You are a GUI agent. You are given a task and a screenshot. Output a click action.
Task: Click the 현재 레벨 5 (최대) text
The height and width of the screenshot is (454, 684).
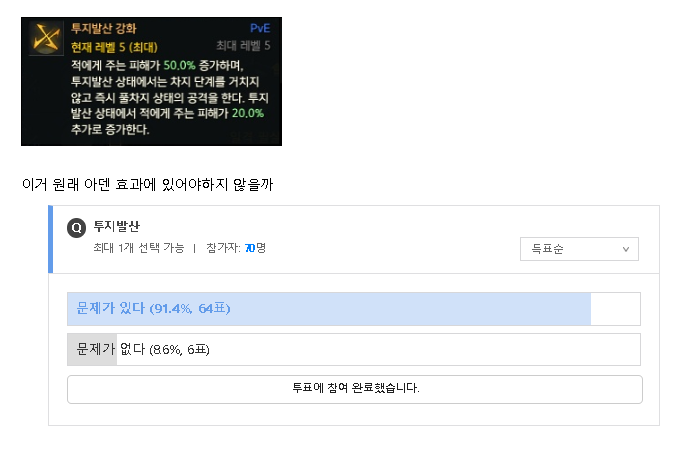pos(114,47)
